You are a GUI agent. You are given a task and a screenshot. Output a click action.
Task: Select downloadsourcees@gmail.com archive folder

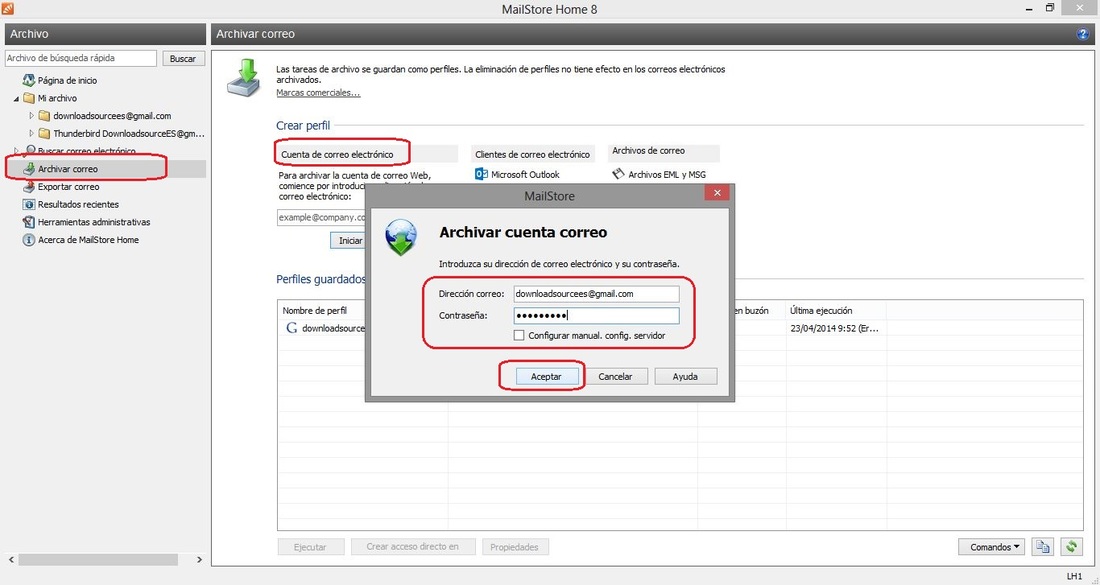[112, 116]
